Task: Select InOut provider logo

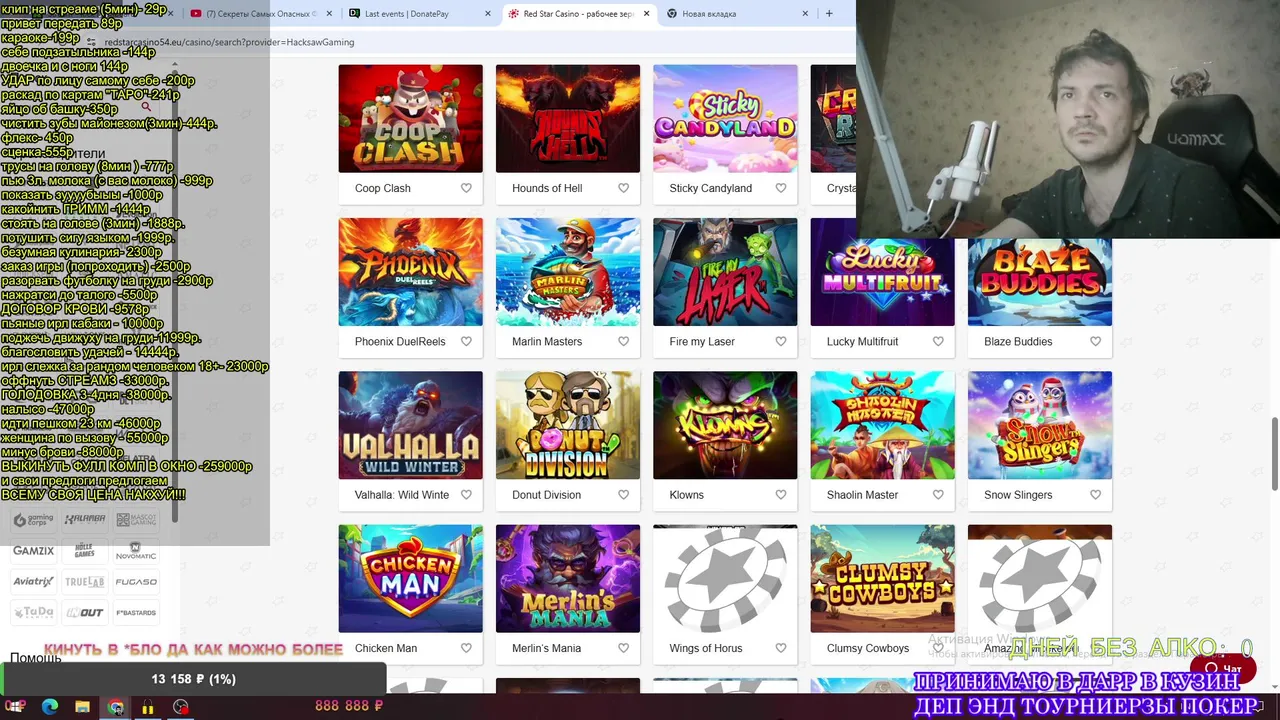Action: point(84,613)
